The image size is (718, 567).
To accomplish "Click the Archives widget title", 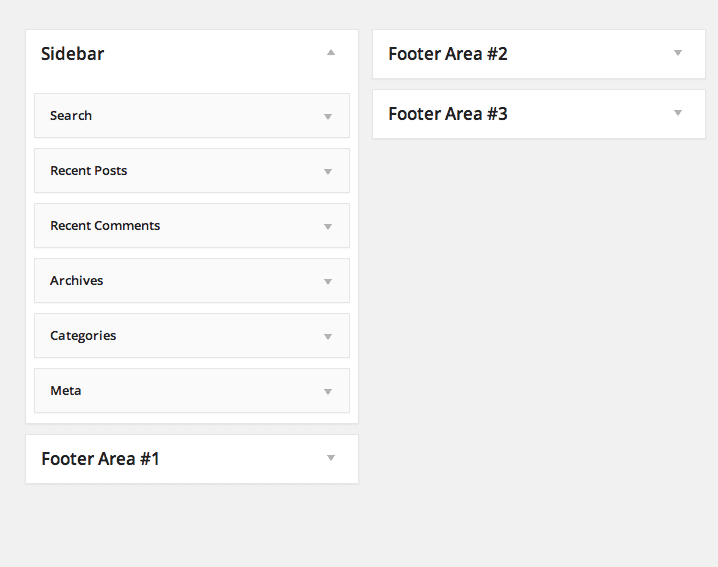I will (77, 281).
